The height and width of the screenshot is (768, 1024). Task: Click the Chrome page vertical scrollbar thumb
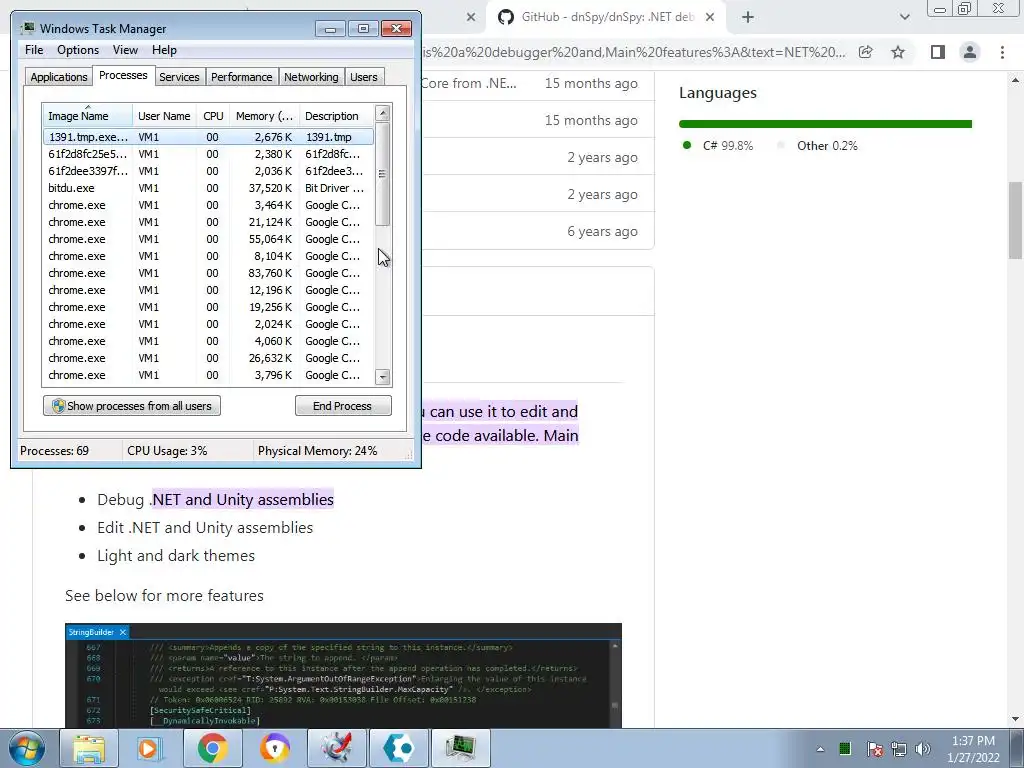tap(1015, 220)
